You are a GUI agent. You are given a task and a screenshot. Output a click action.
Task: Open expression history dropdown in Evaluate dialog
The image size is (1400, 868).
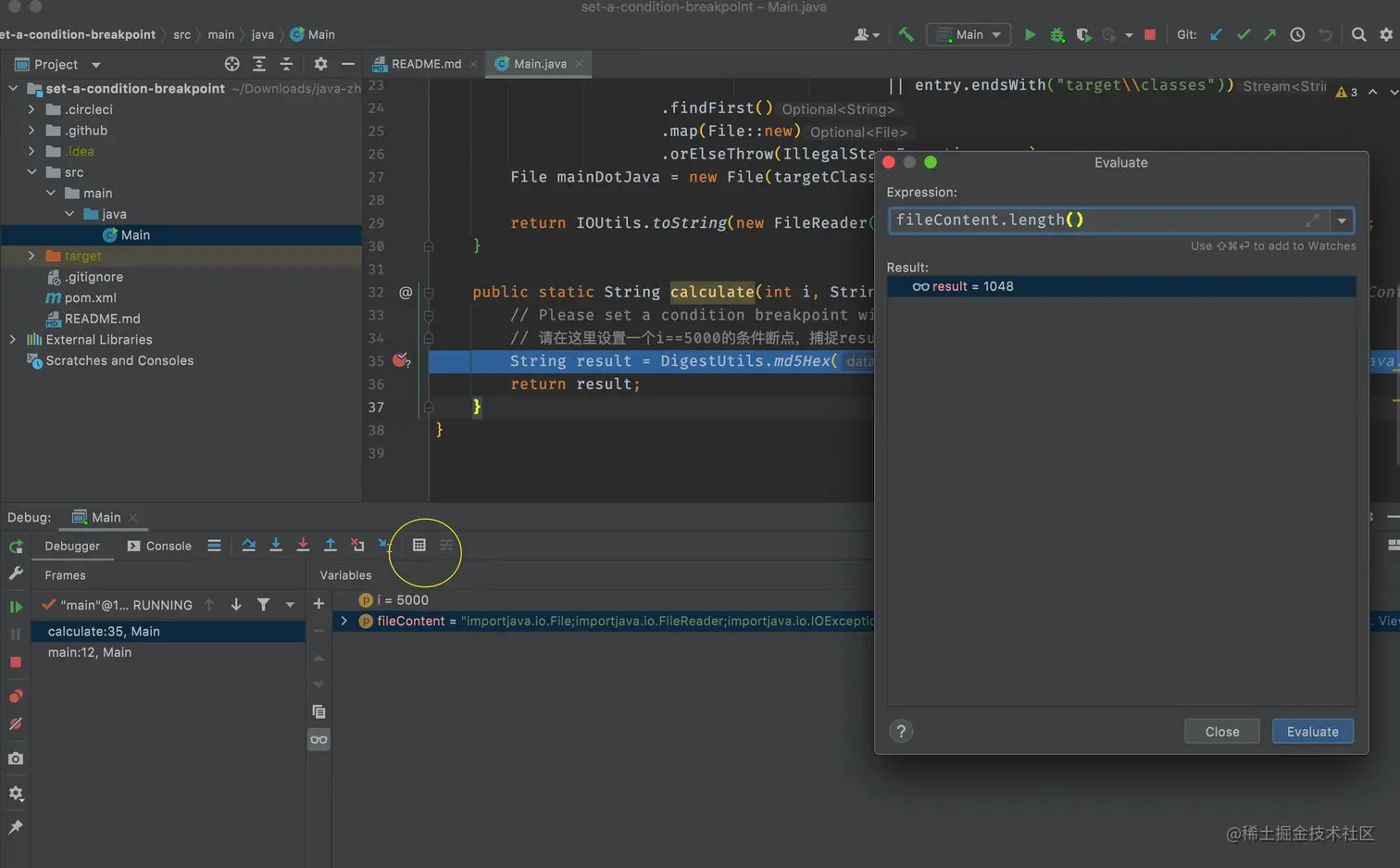pos(1342,220)
